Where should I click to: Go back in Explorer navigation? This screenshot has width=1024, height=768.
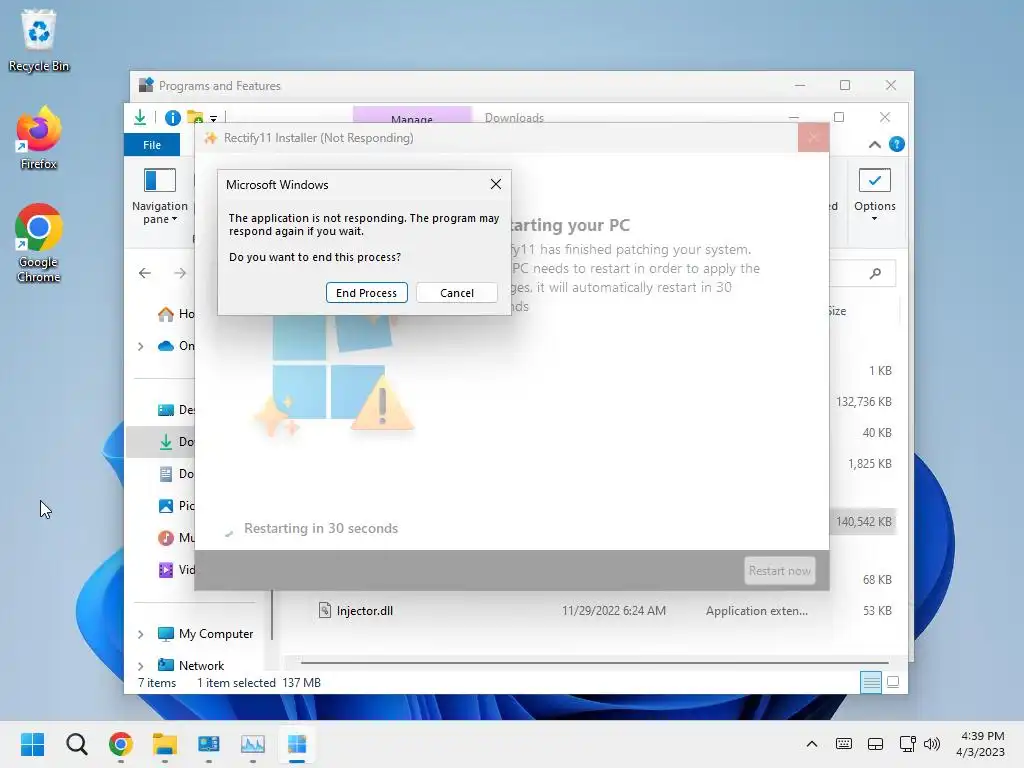(x=145, y=273)
